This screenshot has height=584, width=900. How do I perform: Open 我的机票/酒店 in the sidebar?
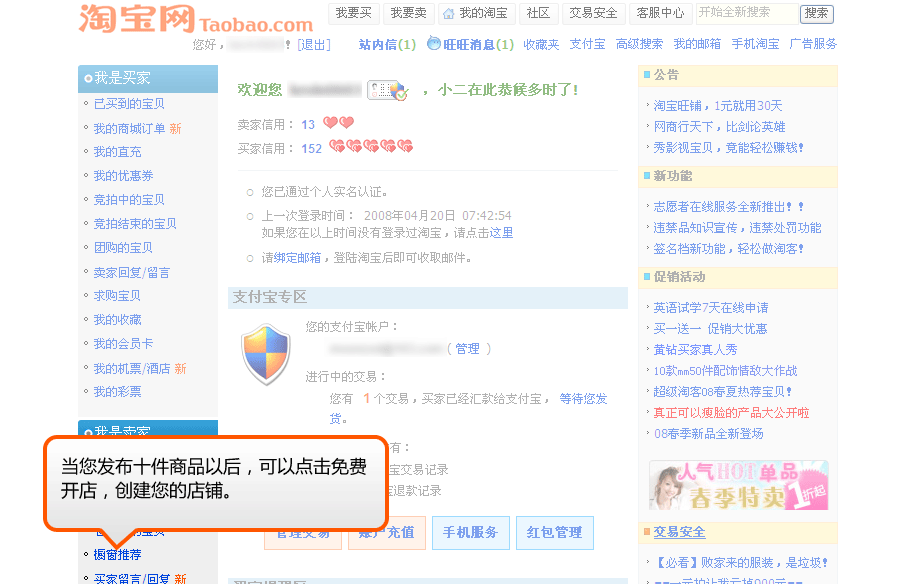pos(131,369)
